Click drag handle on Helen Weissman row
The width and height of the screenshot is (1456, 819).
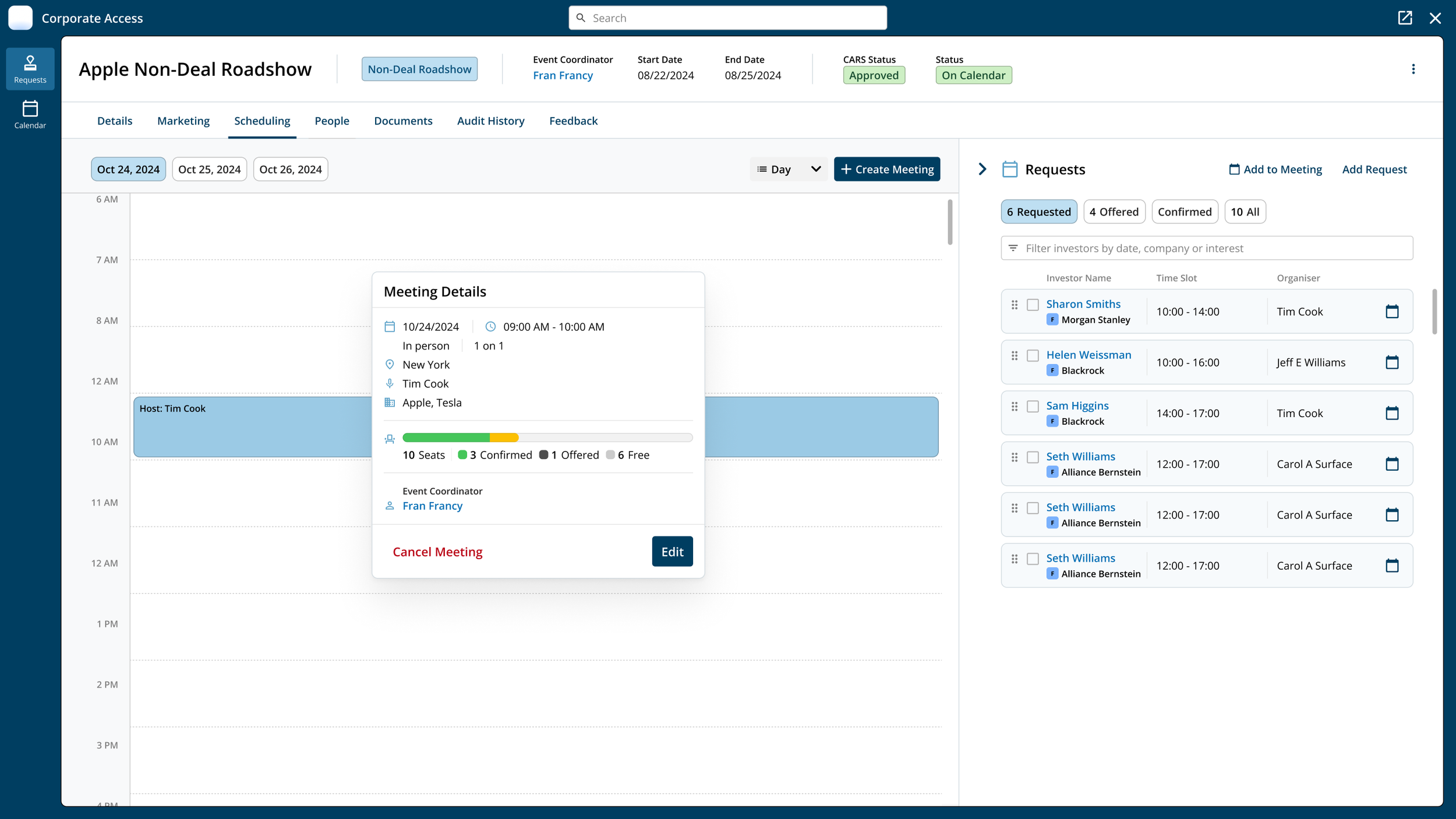pyautogui.click(x=1014, y=356)
